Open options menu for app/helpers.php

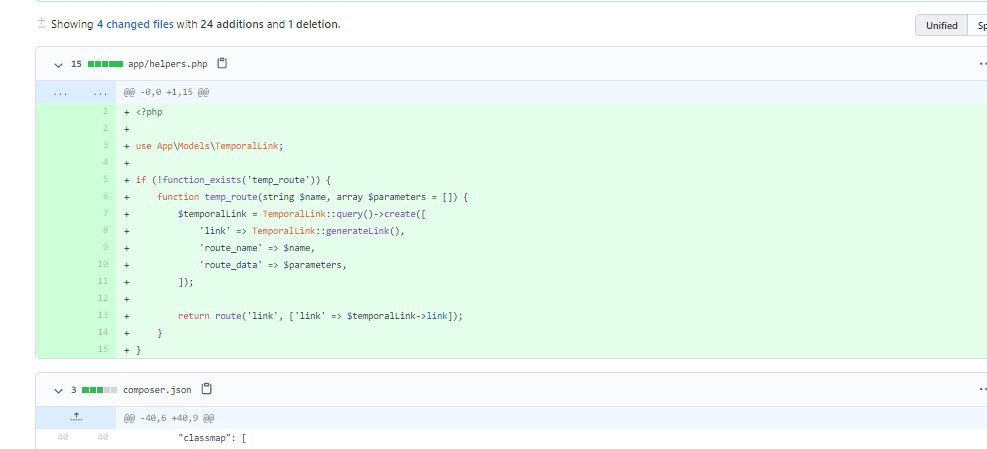click(983, 64)
